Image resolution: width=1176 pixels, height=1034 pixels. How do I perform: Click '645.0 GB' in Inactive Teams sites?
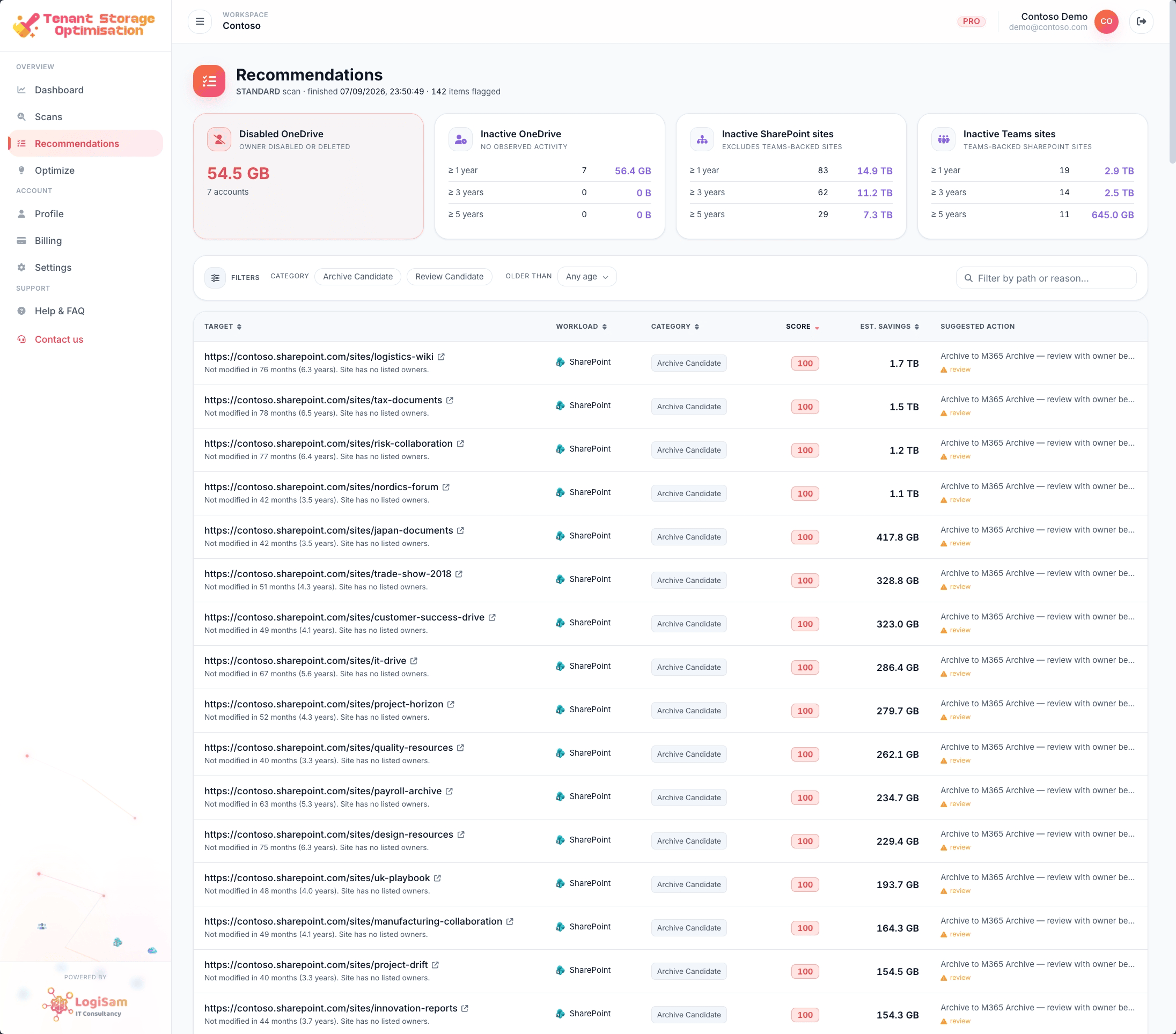coord(1112,215)
